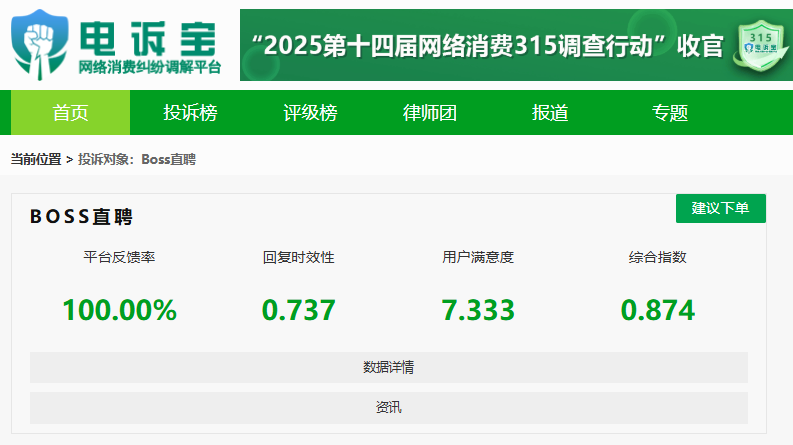
Task: Click the 网络消费纠纷调解平台 tagline
Action: tap(150, 67)
